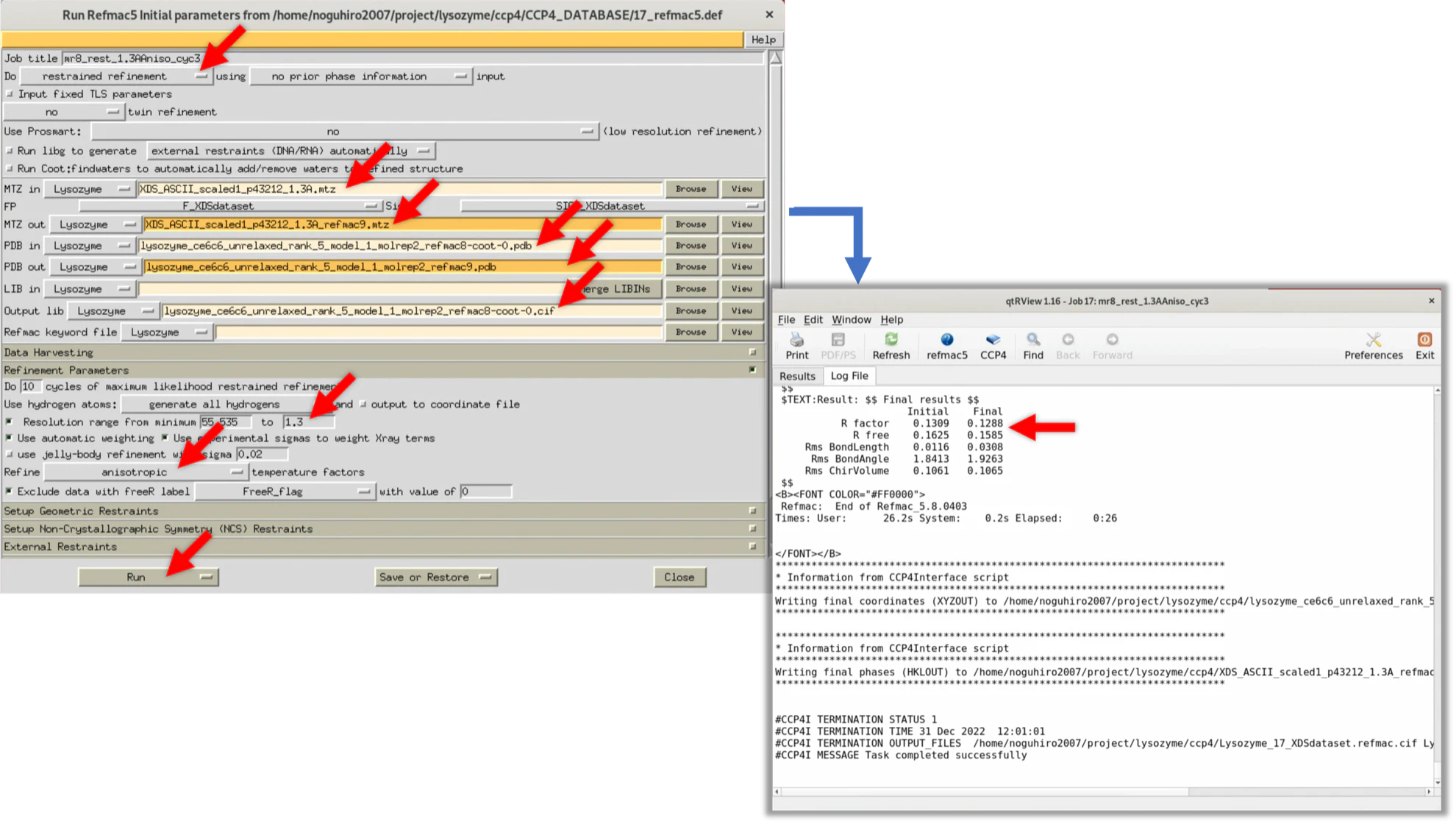Open the no prior phase information dropdown
The height and width of the screenshot is (824, 1456).
coord(360,76)
